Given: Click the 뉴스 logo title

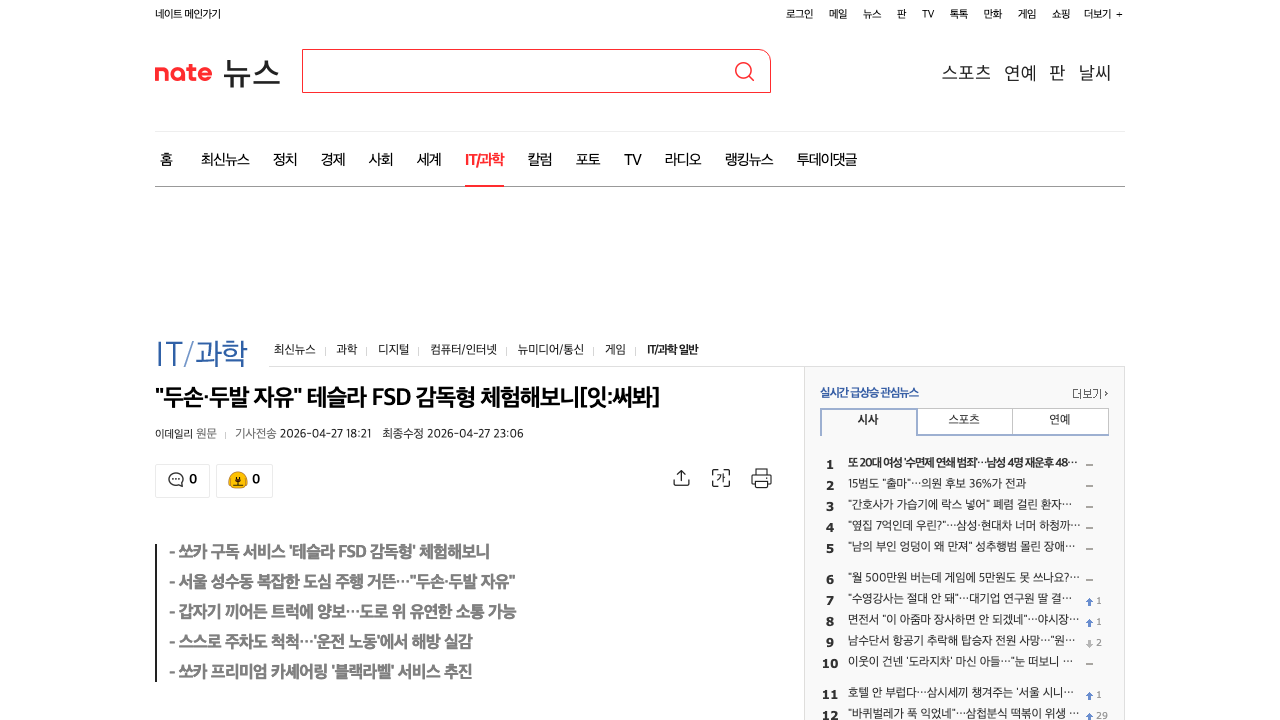Looking at the screenshot, I should pyautogui.click(x=251, y=72).
